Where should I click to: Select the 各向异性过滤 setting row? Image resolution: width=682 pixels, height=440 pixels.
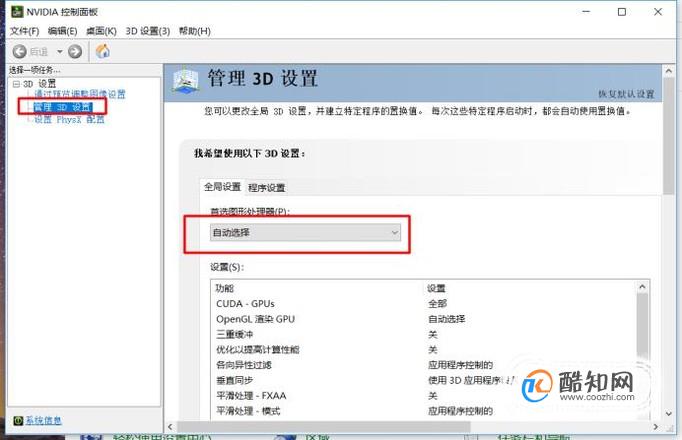(x=424, y=365)
